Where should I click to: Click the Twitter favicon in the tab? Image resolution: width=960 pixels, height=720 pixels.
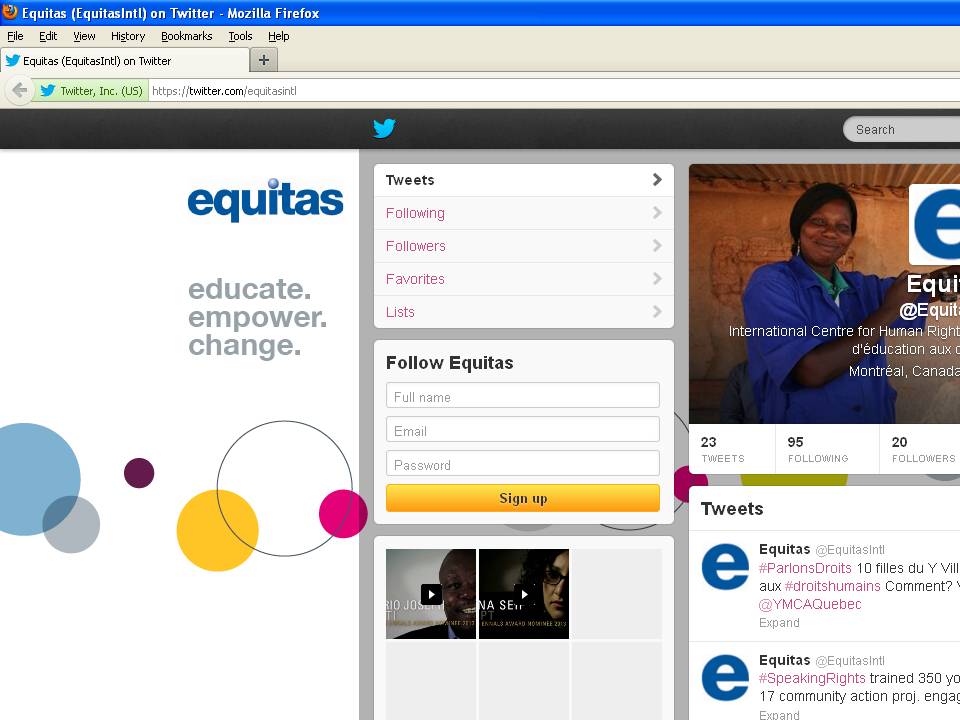tap(12, 60)
